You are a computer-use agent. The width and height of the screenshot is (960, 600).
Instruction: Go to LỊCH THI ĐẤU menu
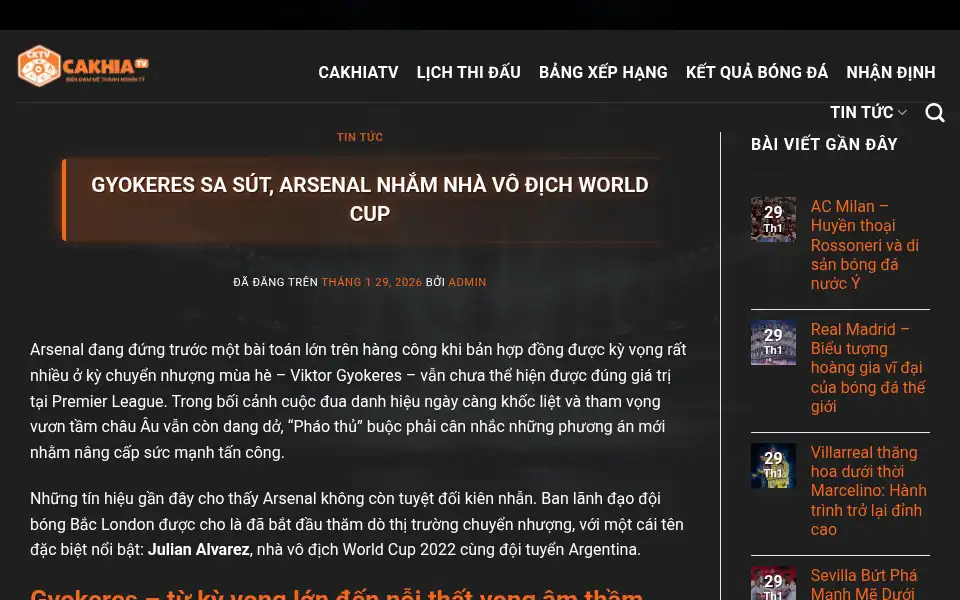(x=468, y=72)
